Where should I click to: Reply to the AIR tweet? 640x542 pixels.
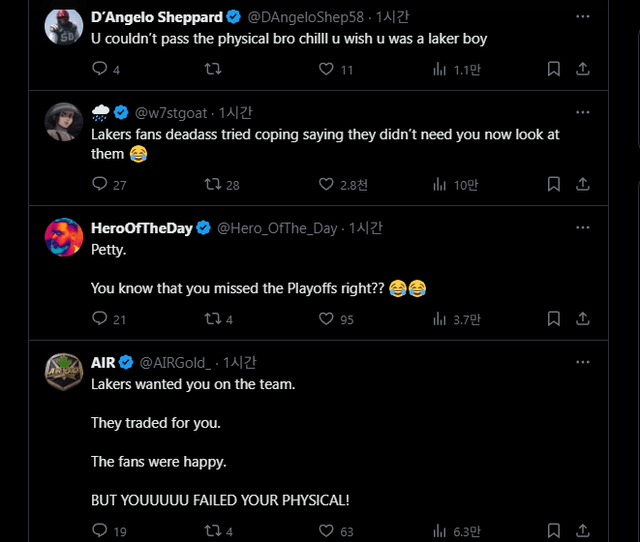pos(99,531)
